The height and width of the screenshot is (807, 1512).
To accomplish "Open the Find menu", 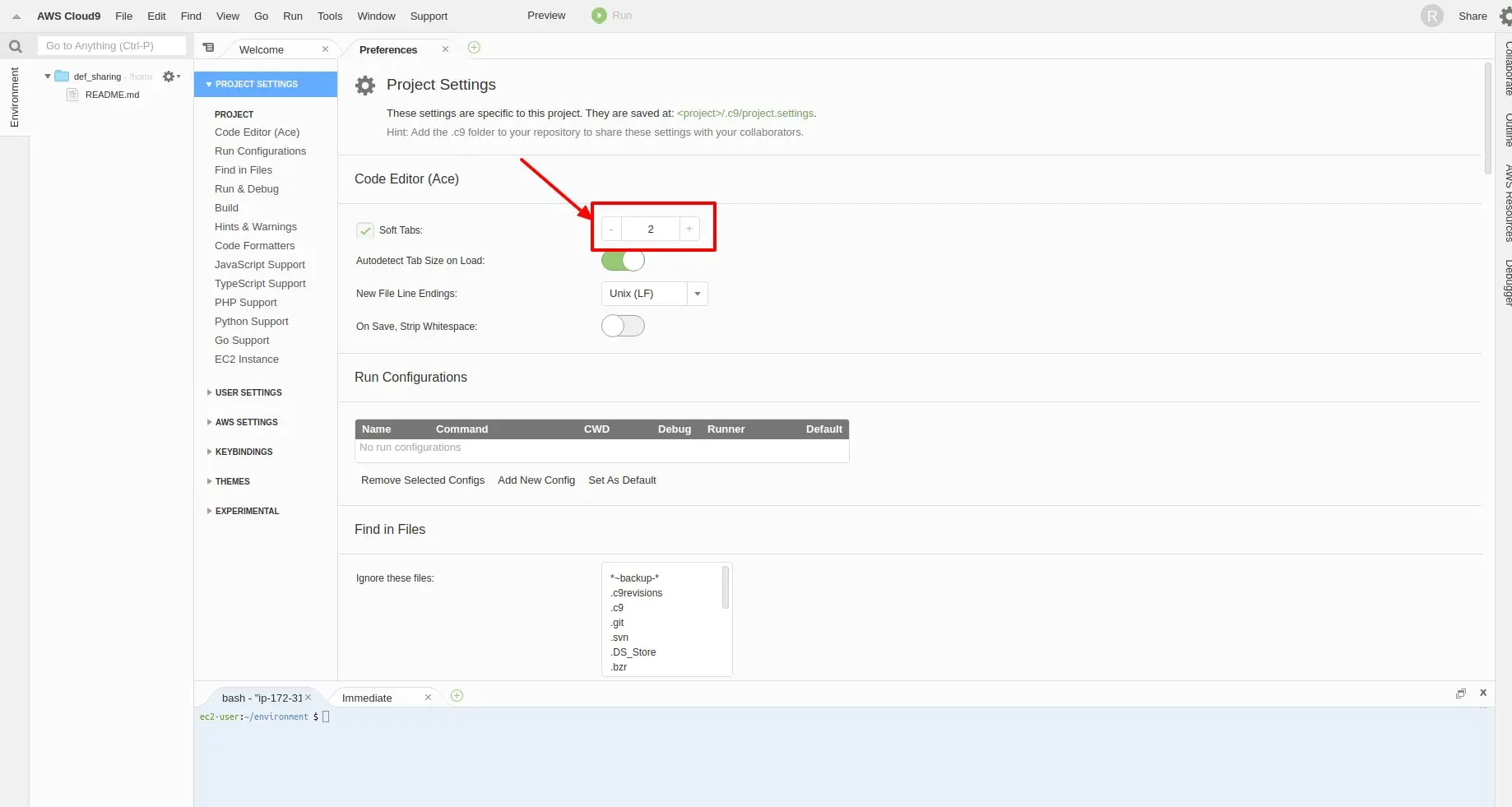I will pos(191,16).
